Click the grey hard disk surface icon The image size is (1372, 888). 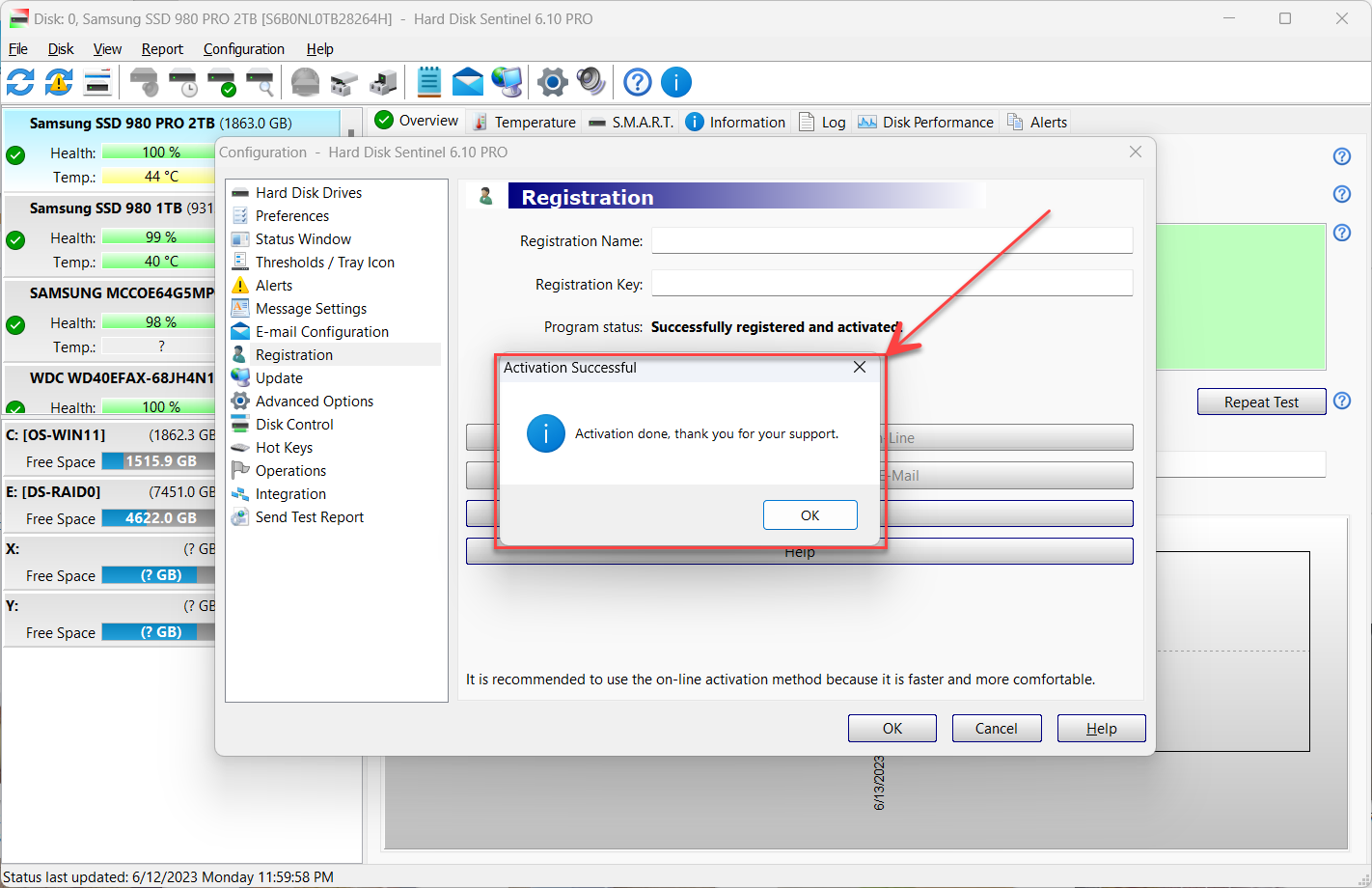306,82
